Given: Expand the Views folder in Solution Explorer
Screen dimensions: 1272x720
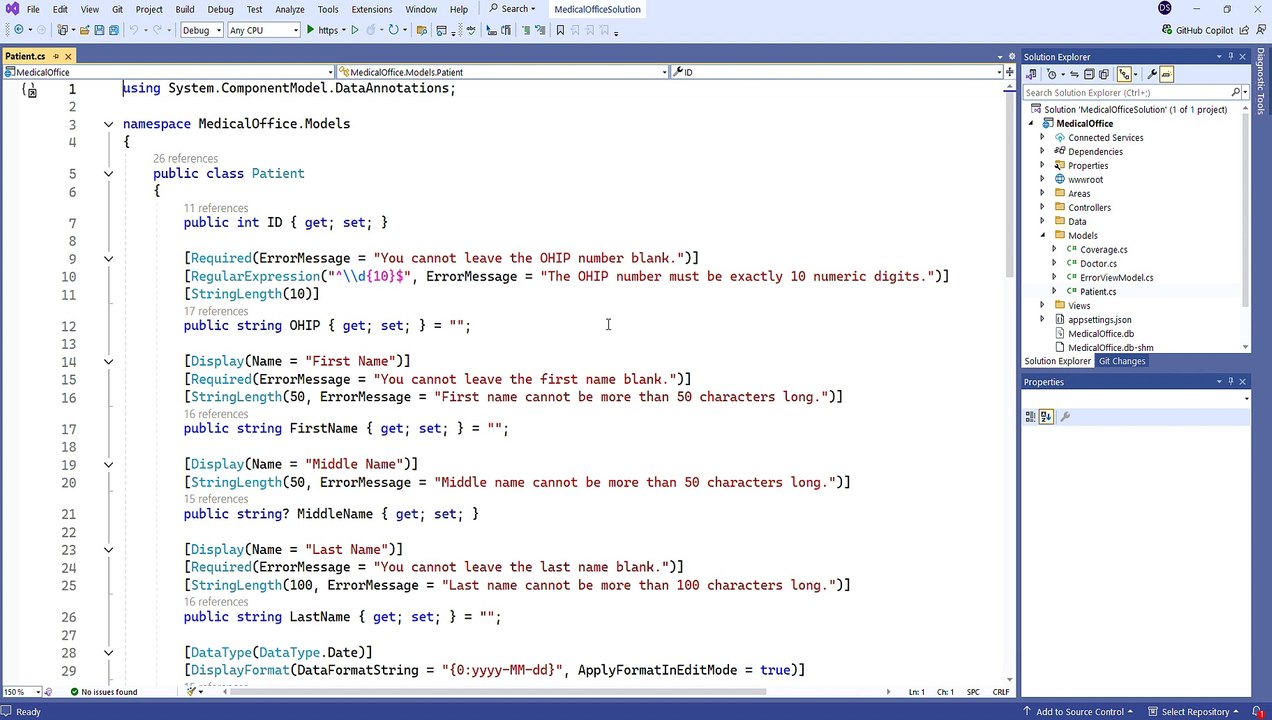Looking at the screenshot, I should (x=1043, y=306).
